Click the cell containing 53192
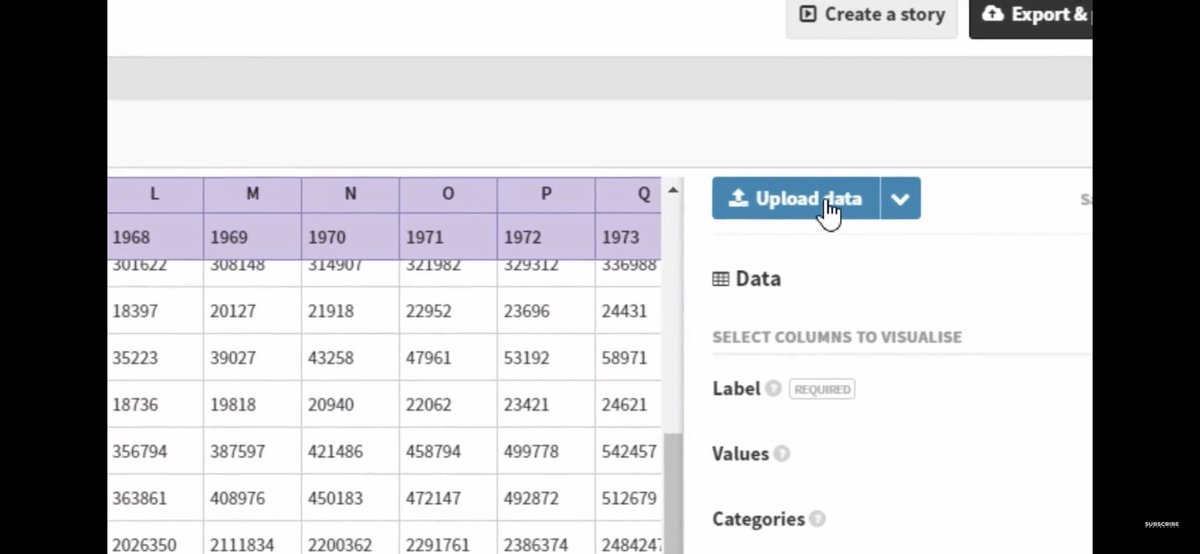 [x=547, y=358]
